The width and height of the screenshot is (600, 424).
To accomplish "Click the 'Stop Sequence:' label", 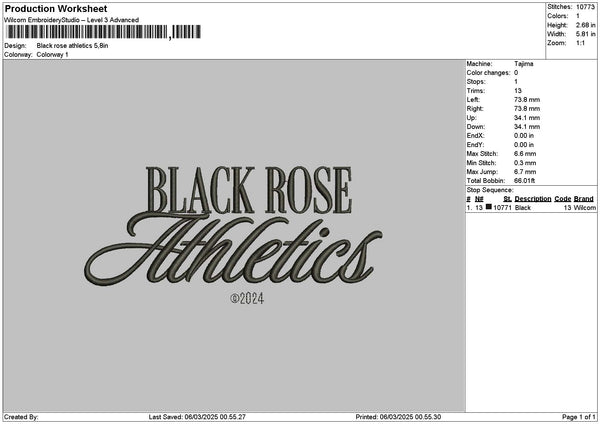I will (490, 190).
